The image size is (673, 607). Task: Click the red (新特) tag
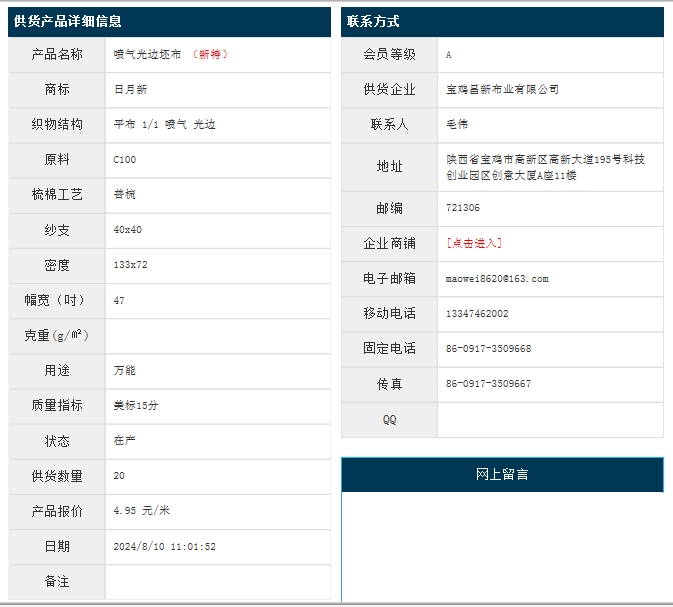pos(209,54)
